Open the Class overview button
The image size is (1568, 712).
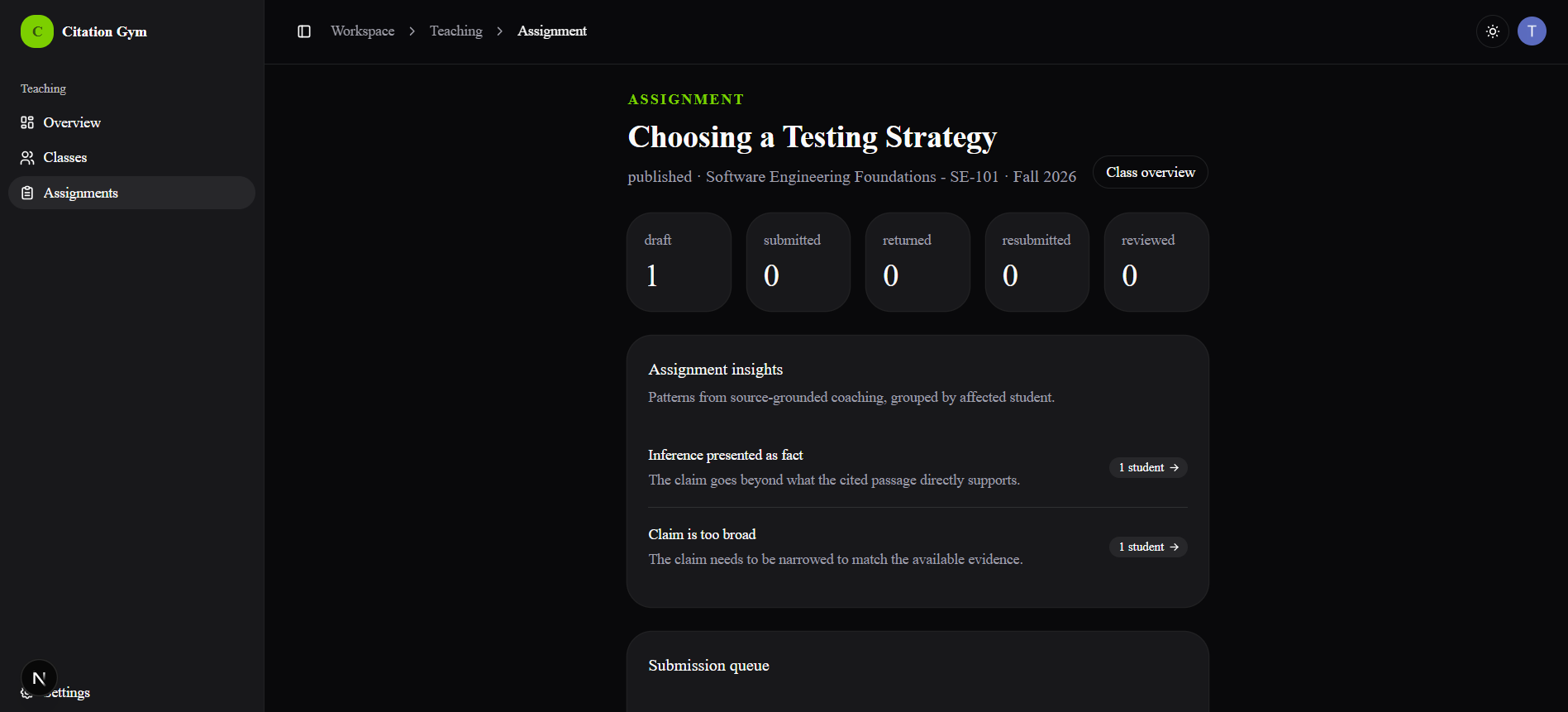pyautogui.click(x=1151, y=172)
